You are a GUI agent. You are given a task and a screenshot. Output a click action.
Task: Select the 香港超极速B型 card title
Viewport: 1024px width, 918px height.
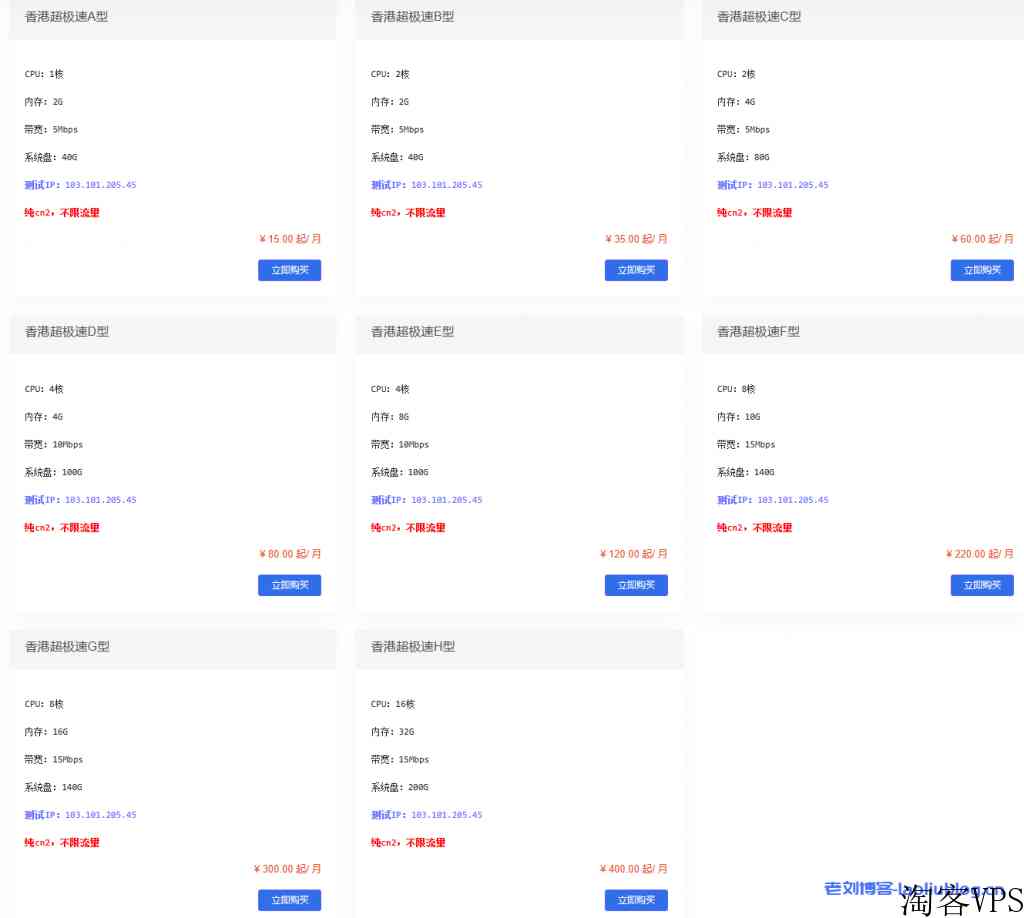(412, 17)
